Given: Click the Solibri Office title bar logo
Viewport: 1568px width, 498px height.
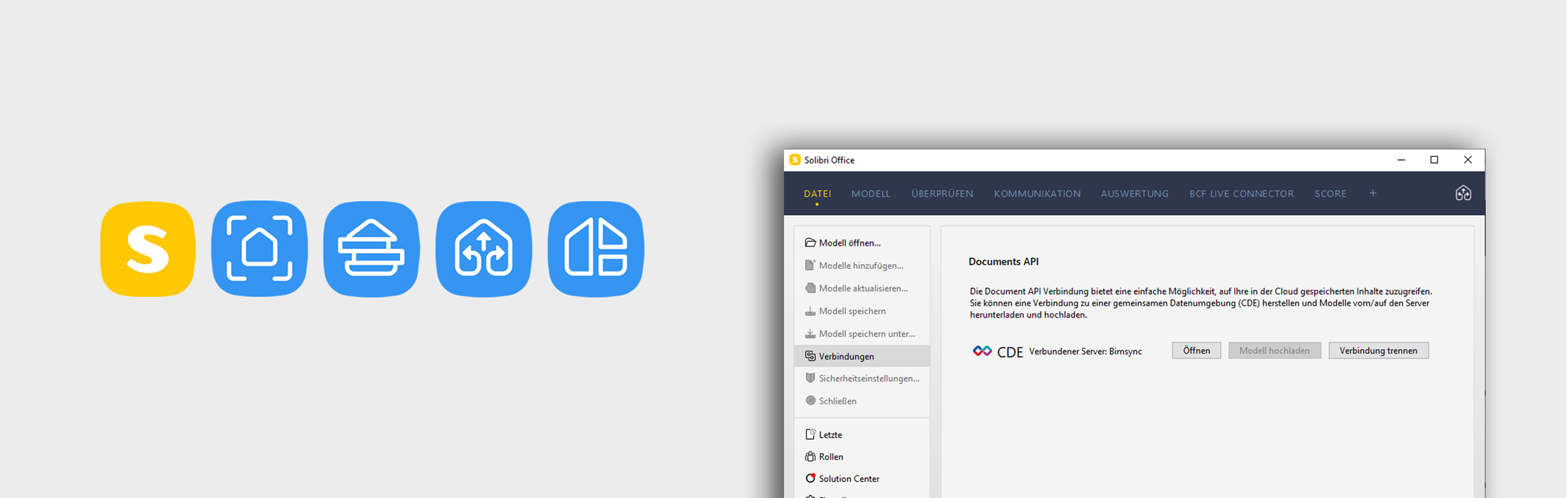Looking at the screenshot, I should [794, 160].
